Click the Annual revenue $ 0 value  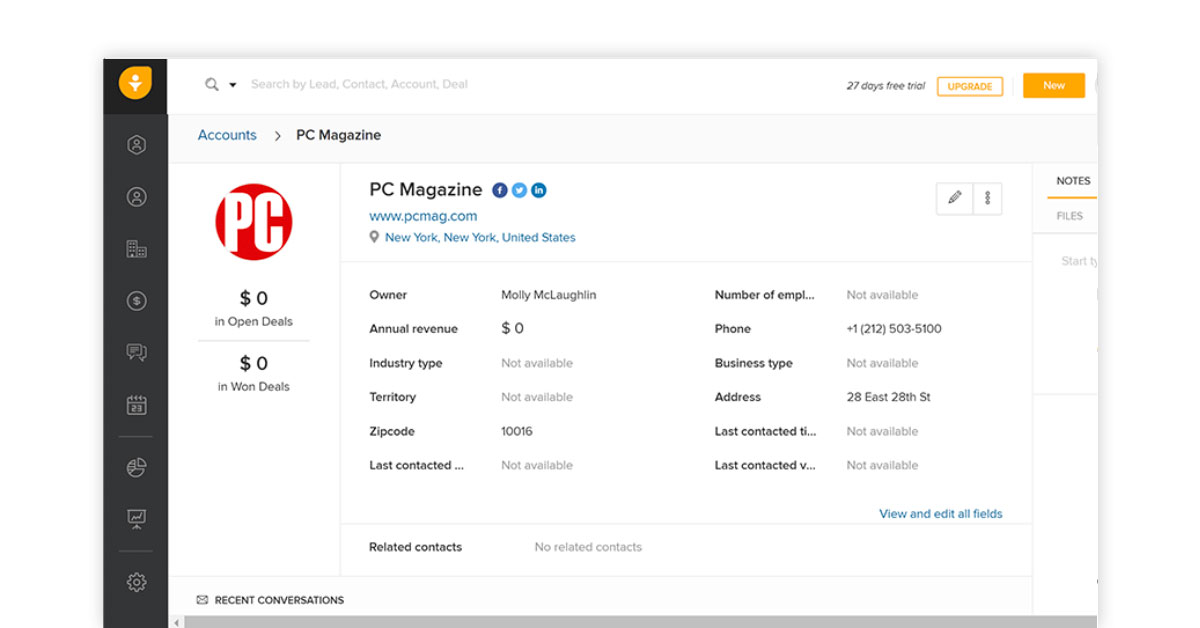click(x=512, y=328)
